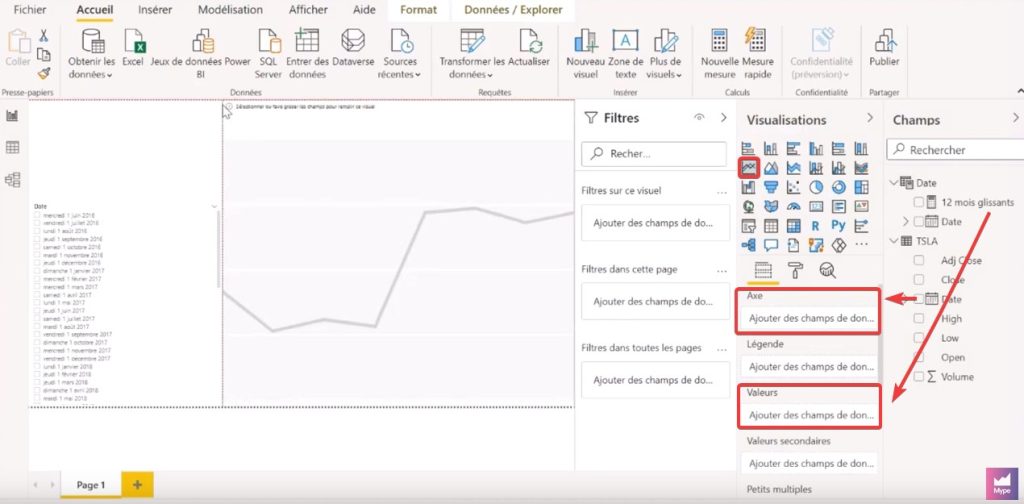Check the Volume field checkbox

(919, 377)
